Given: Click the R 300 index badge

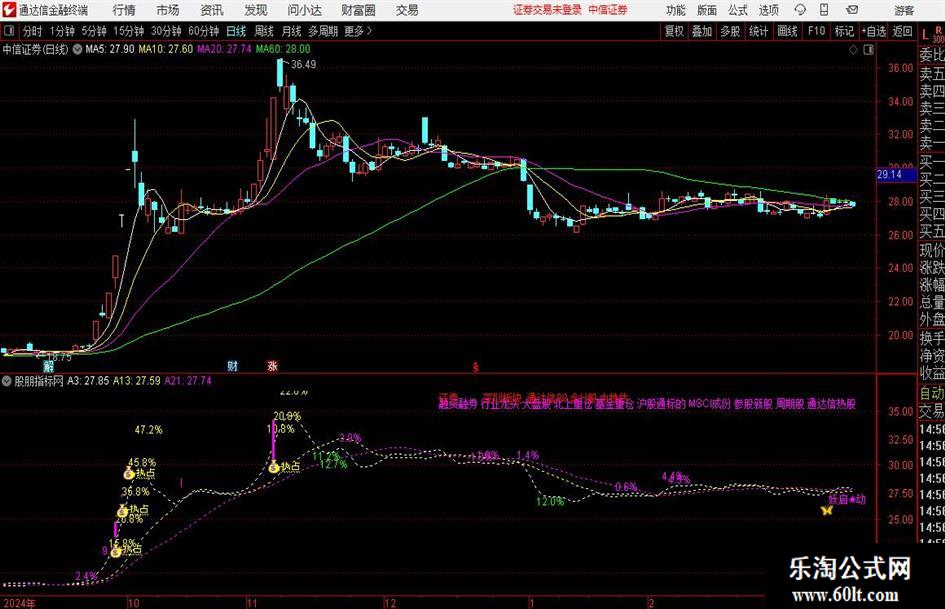Looking at the screenshot, I should [x=938, y=36].
